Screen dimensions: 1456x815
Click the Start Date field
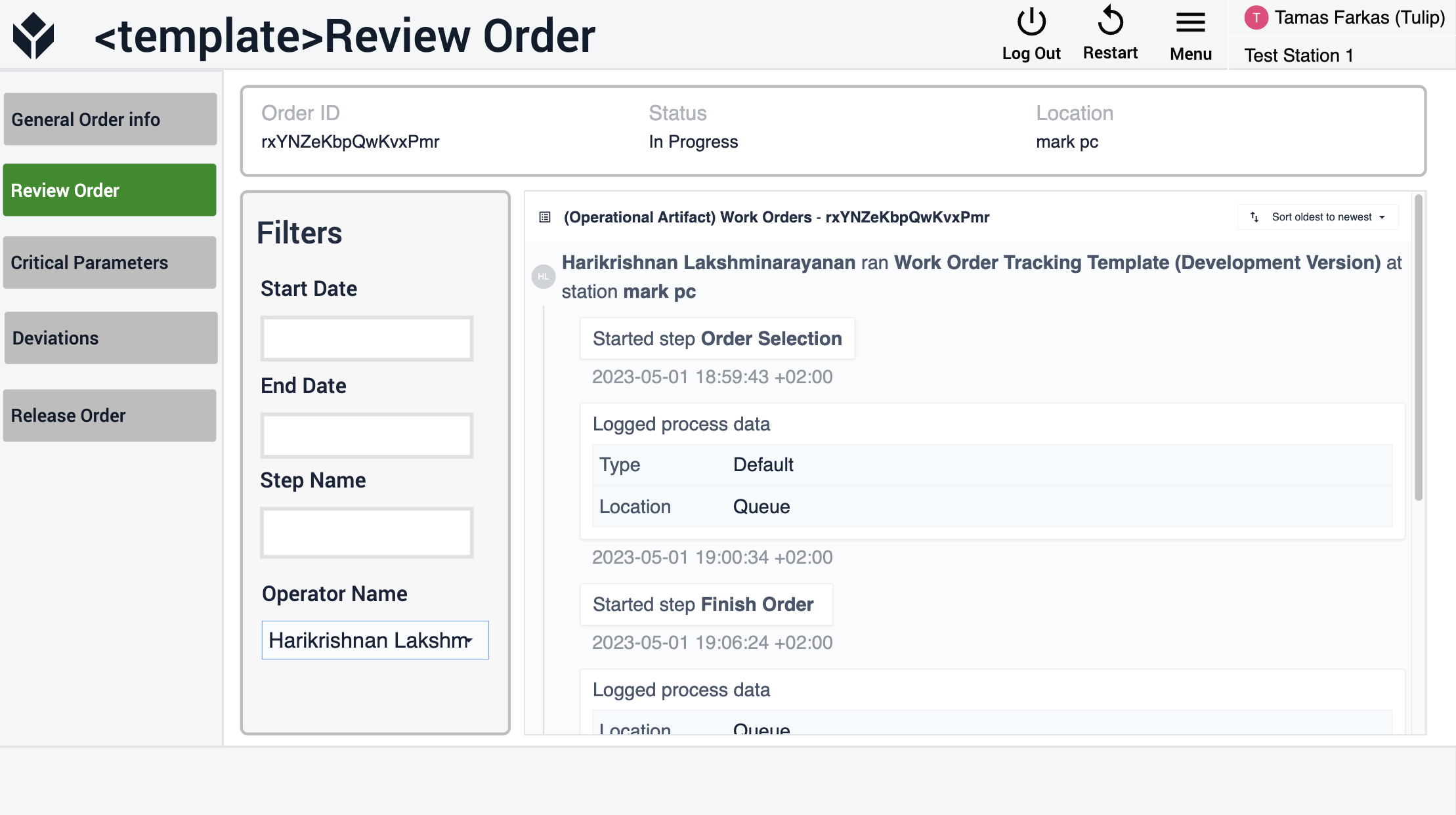(x=367, y=339)
